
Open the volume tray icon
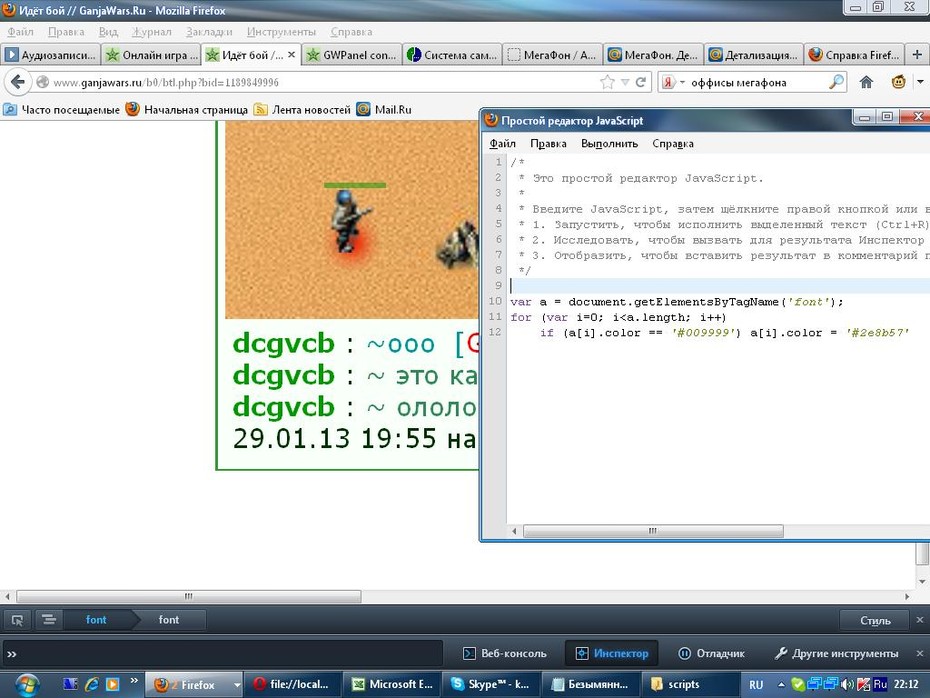click(848, 684)
